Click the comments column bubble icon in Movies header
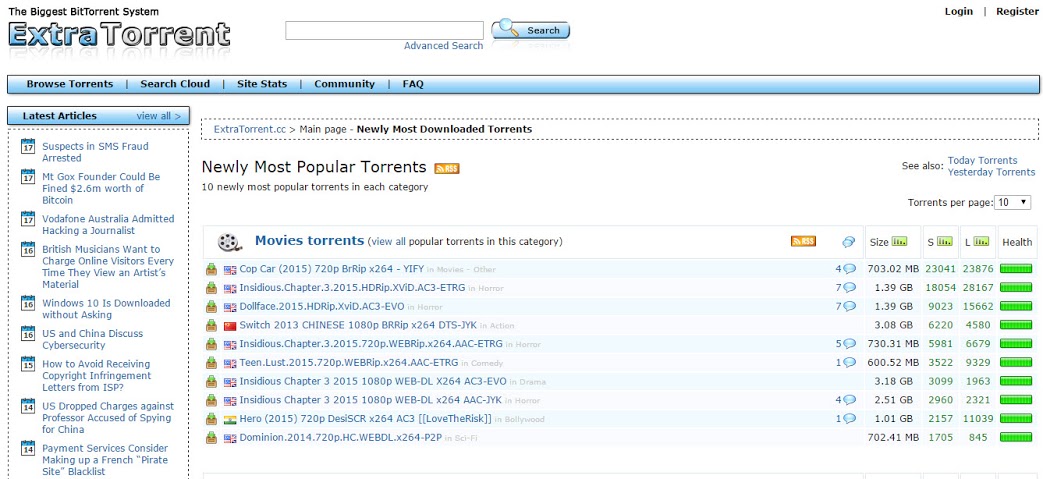Viewport: 1043px width, 479px height. pyautogui.click(x=848, y=242)
